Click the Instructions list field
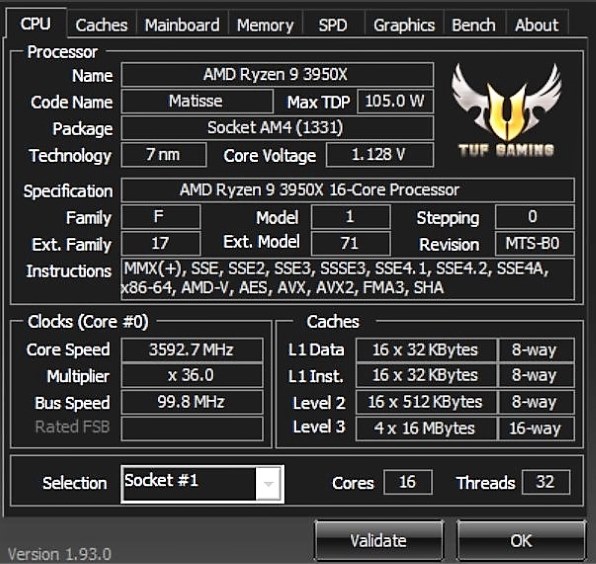The width and height of the screenshot is (596, 564). (x=347, y=279)
